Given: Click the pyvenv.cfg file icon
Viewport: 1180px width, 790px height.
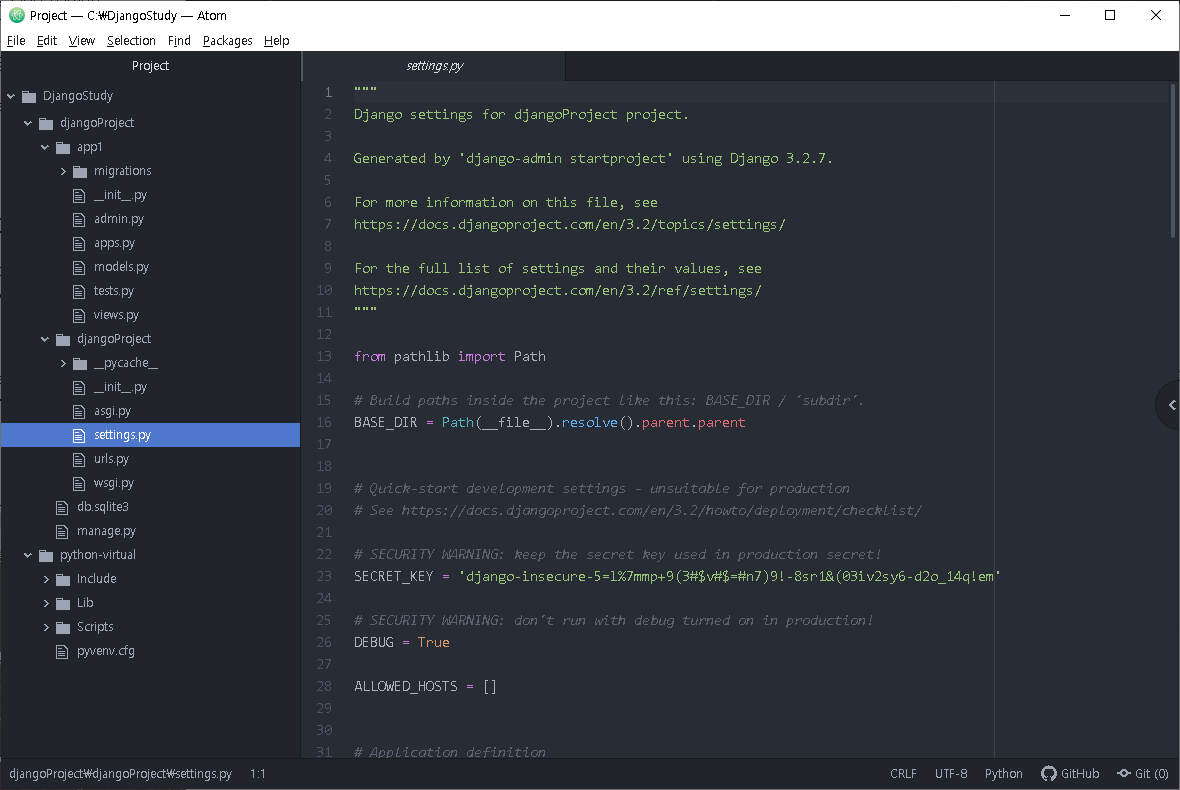Looking at the screenshot, I should coord(62,652).
